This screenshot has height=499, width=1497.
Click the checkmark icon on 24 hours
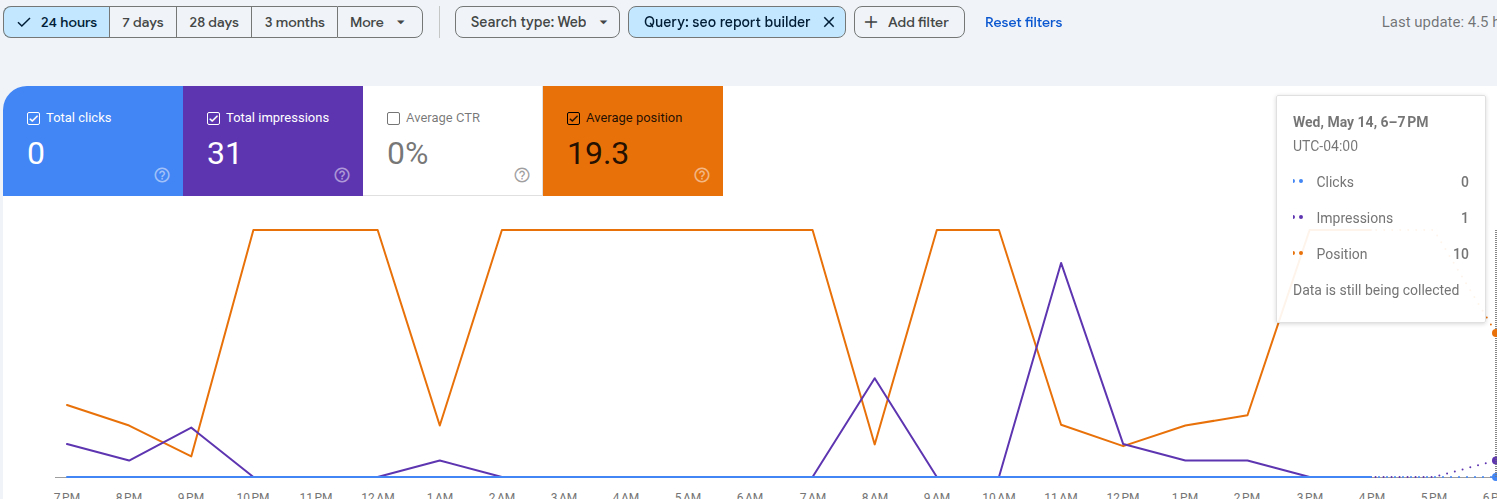click(x=24, y=22)
